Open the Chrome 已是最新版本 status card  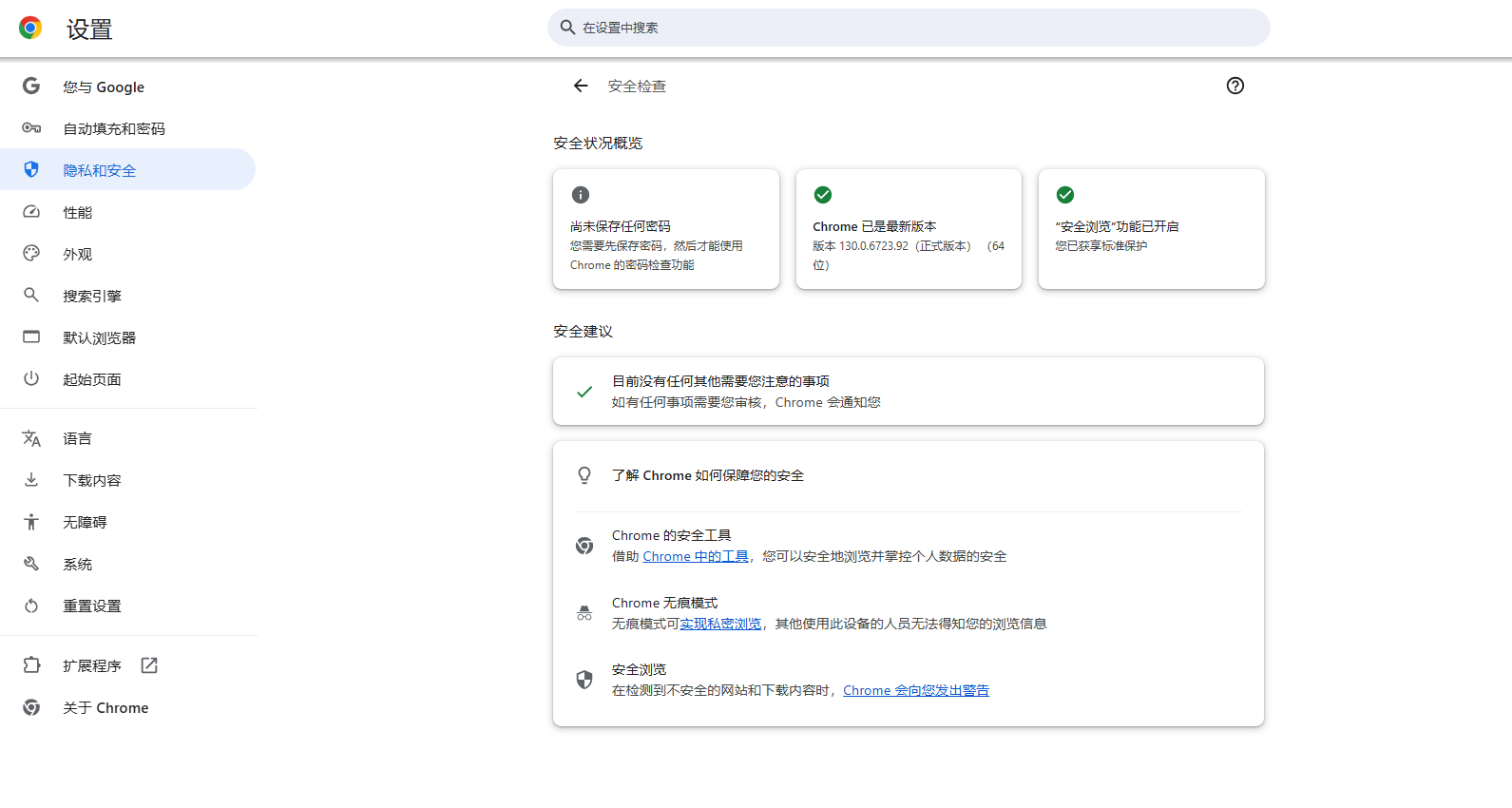click(x=909, y=229)
